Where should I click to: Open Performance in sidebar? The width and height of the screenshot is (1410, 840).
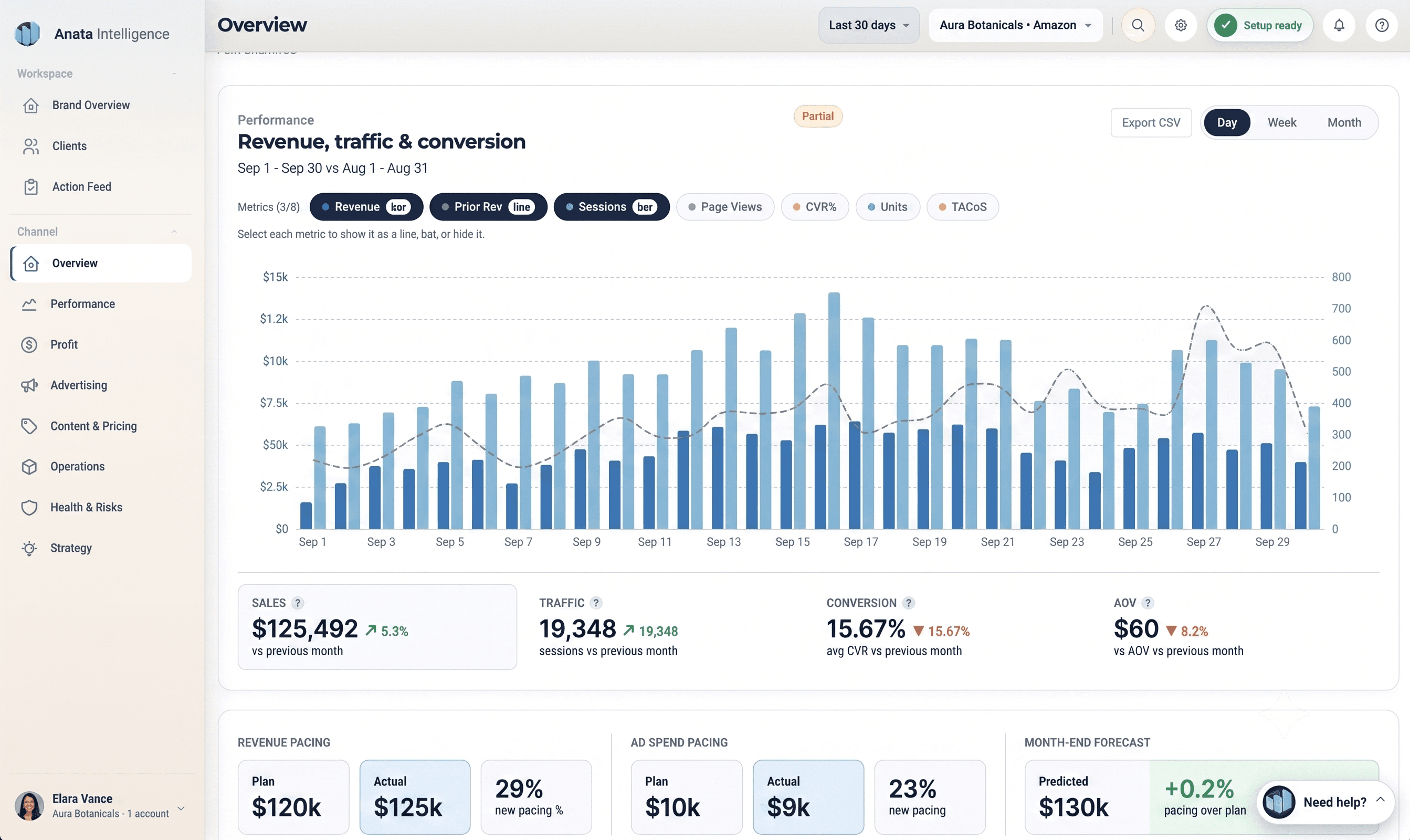coord(101,304)
